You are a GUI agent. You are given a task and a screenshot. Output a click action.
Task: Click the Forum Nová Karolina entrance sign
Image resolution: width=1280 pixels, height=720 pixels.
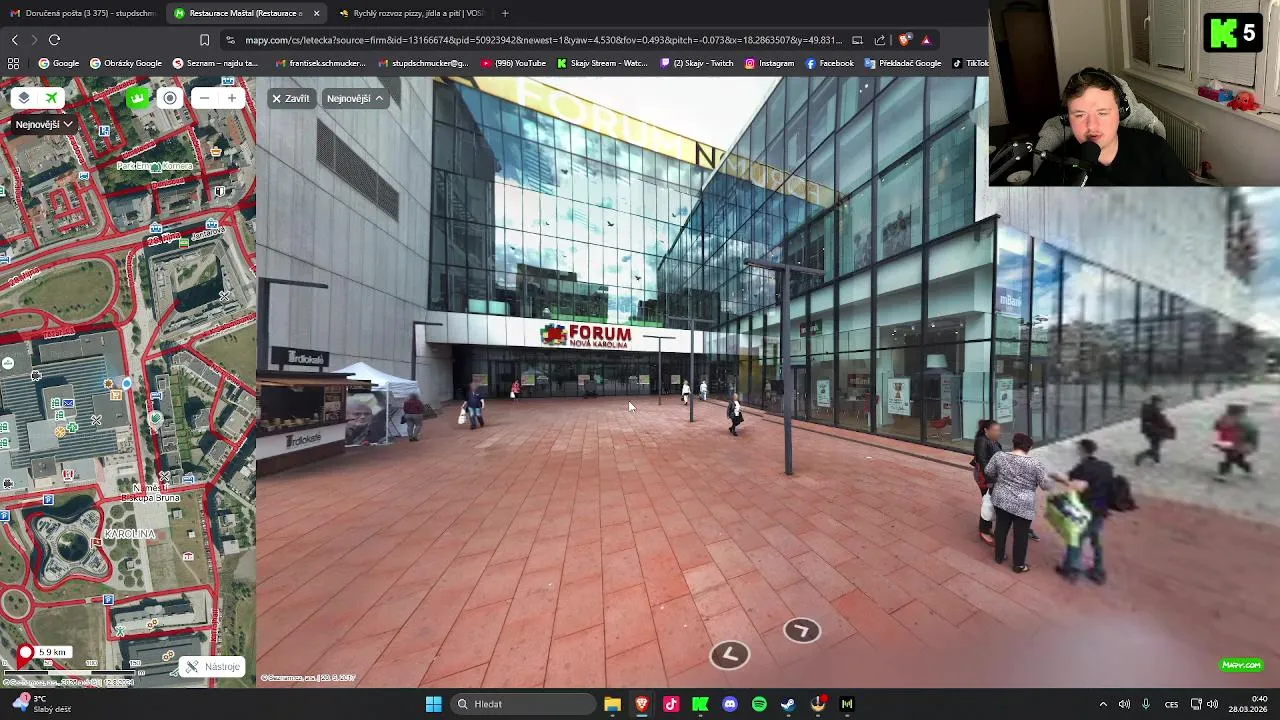(587, 336)
